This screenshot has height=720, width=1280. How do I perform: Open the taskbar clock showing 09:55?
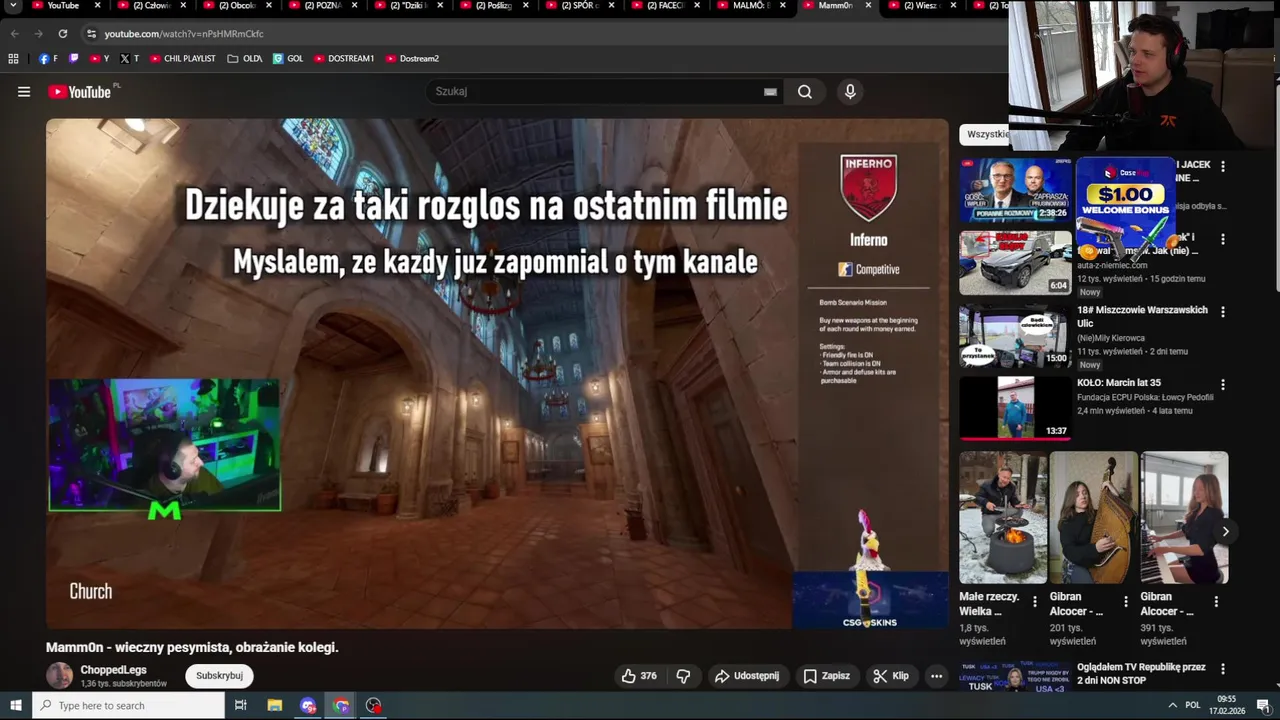[1226, 706]
